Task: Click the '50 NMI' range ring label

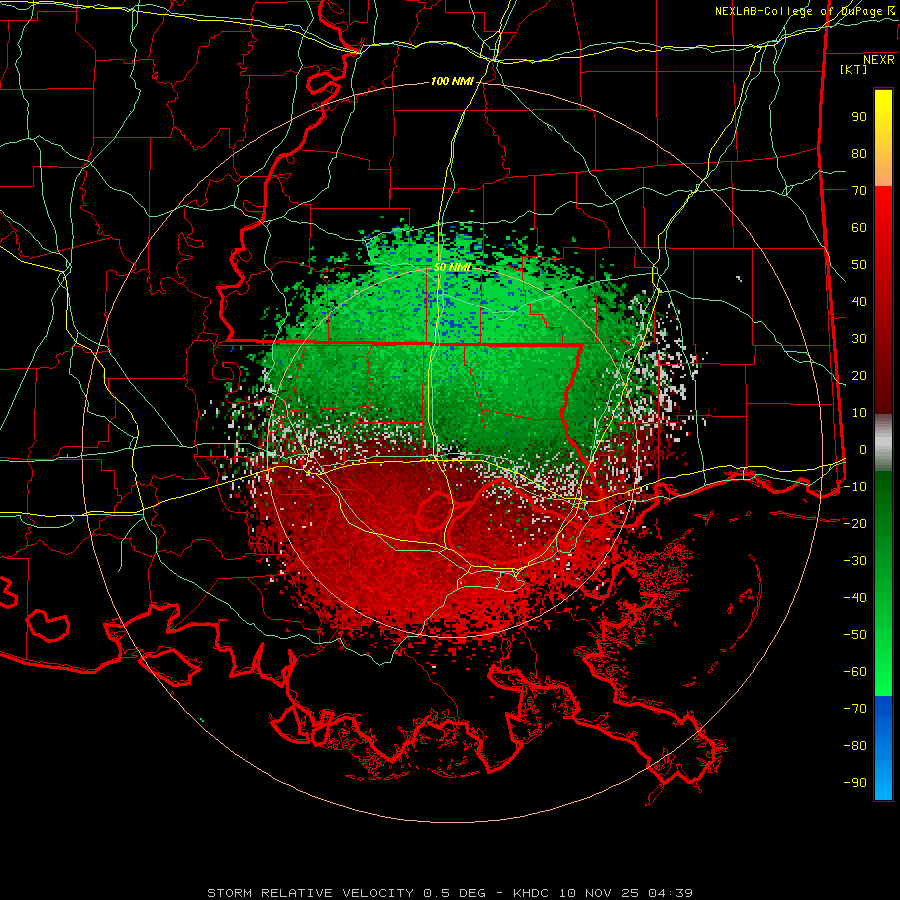Action: click(452, 267)
